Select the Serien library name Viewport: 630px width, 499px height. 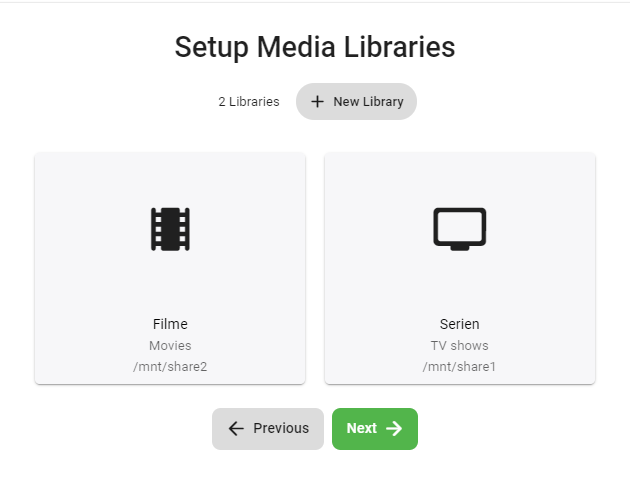click(460, 324)
